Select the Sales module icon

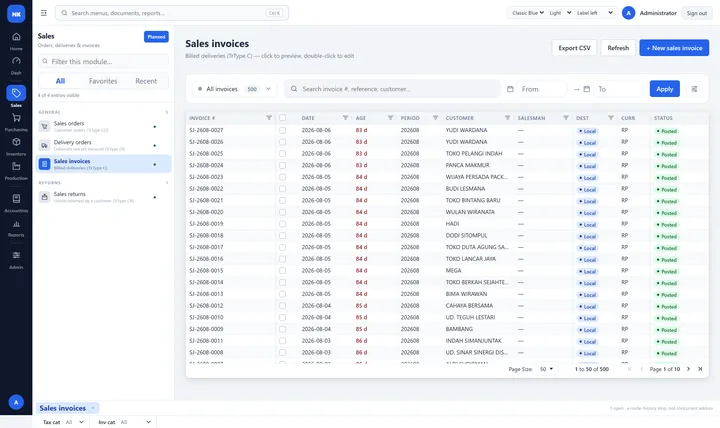point(16,93)
